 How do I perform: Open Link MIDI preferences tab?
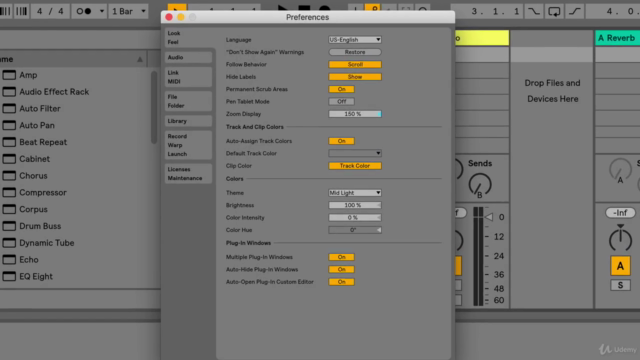(189, 77)
